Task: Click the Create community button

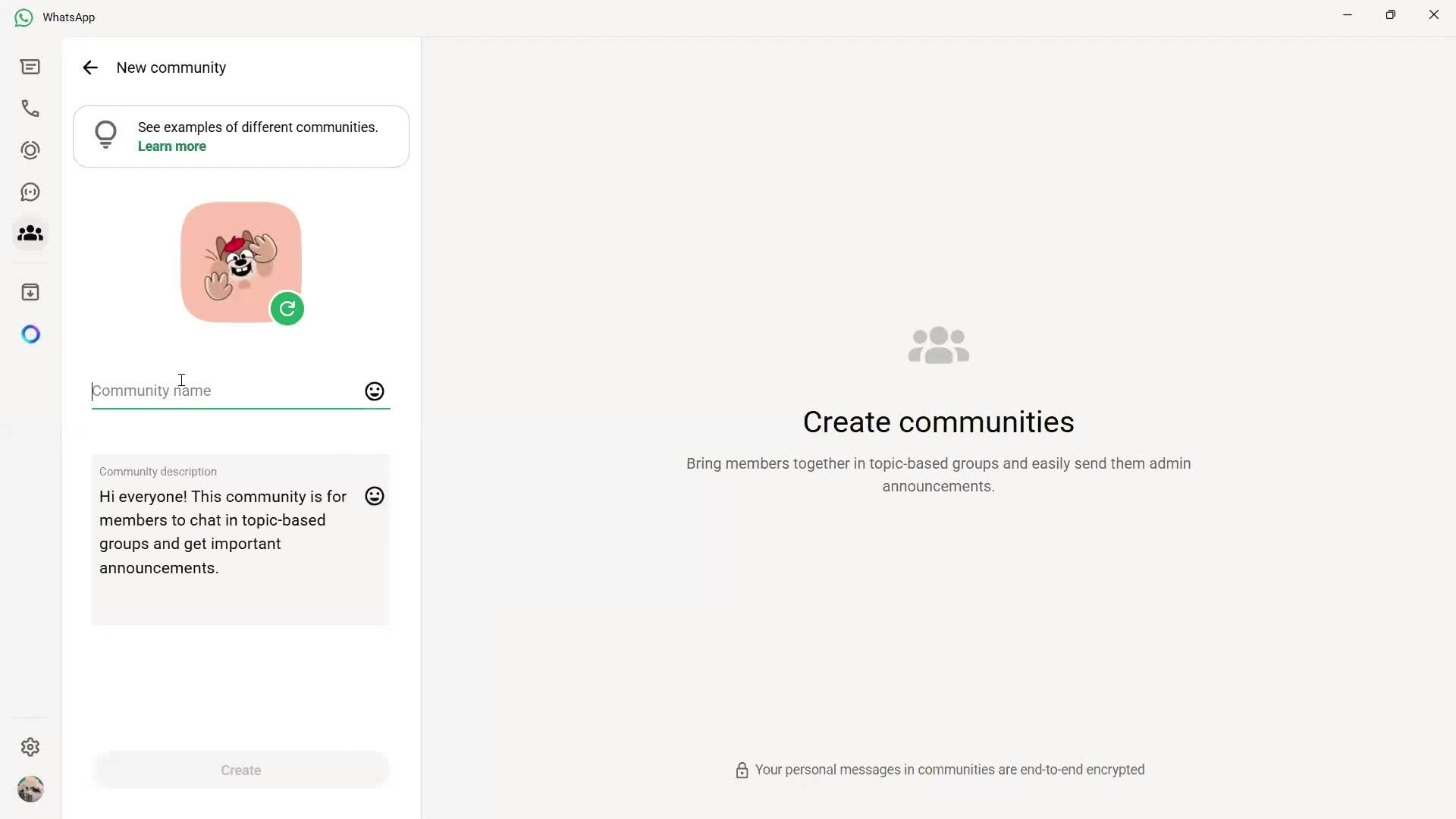Action: click(240, 770)
